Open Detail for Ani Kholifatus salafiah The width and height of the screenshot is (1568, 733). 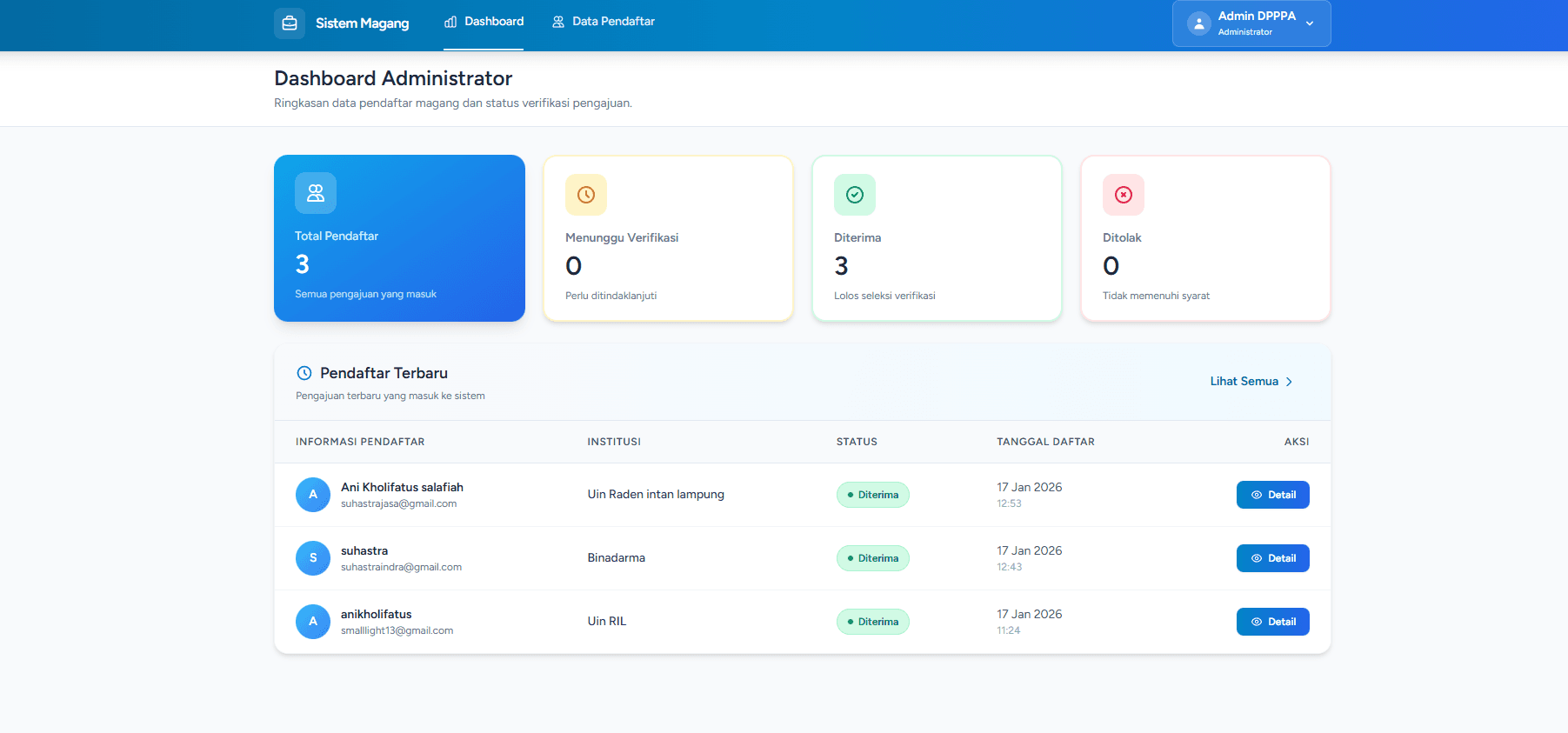pos(1272,495)
